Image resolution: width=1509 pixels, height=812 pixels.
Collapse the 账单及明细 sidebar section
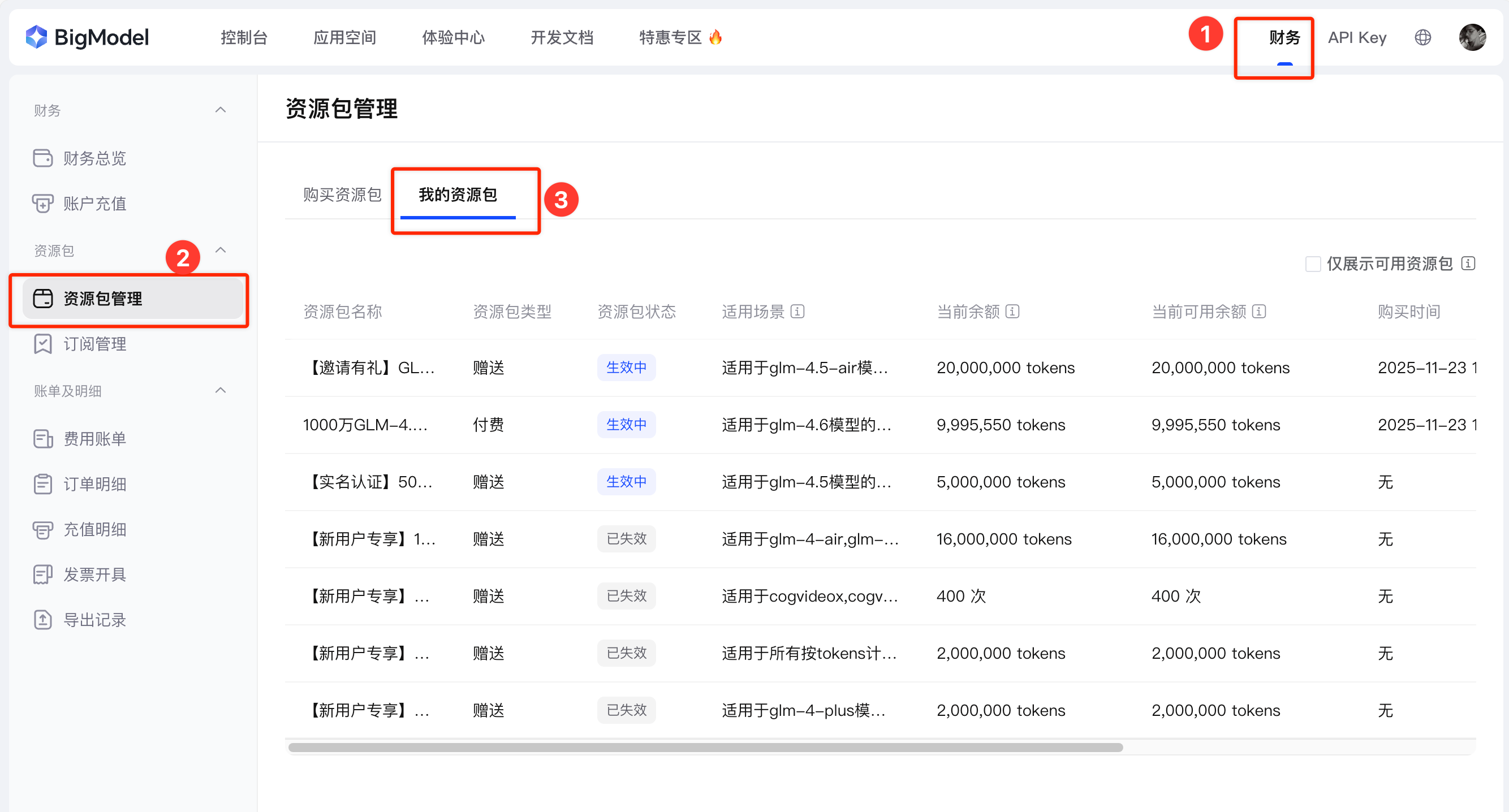tap(220, 390)
